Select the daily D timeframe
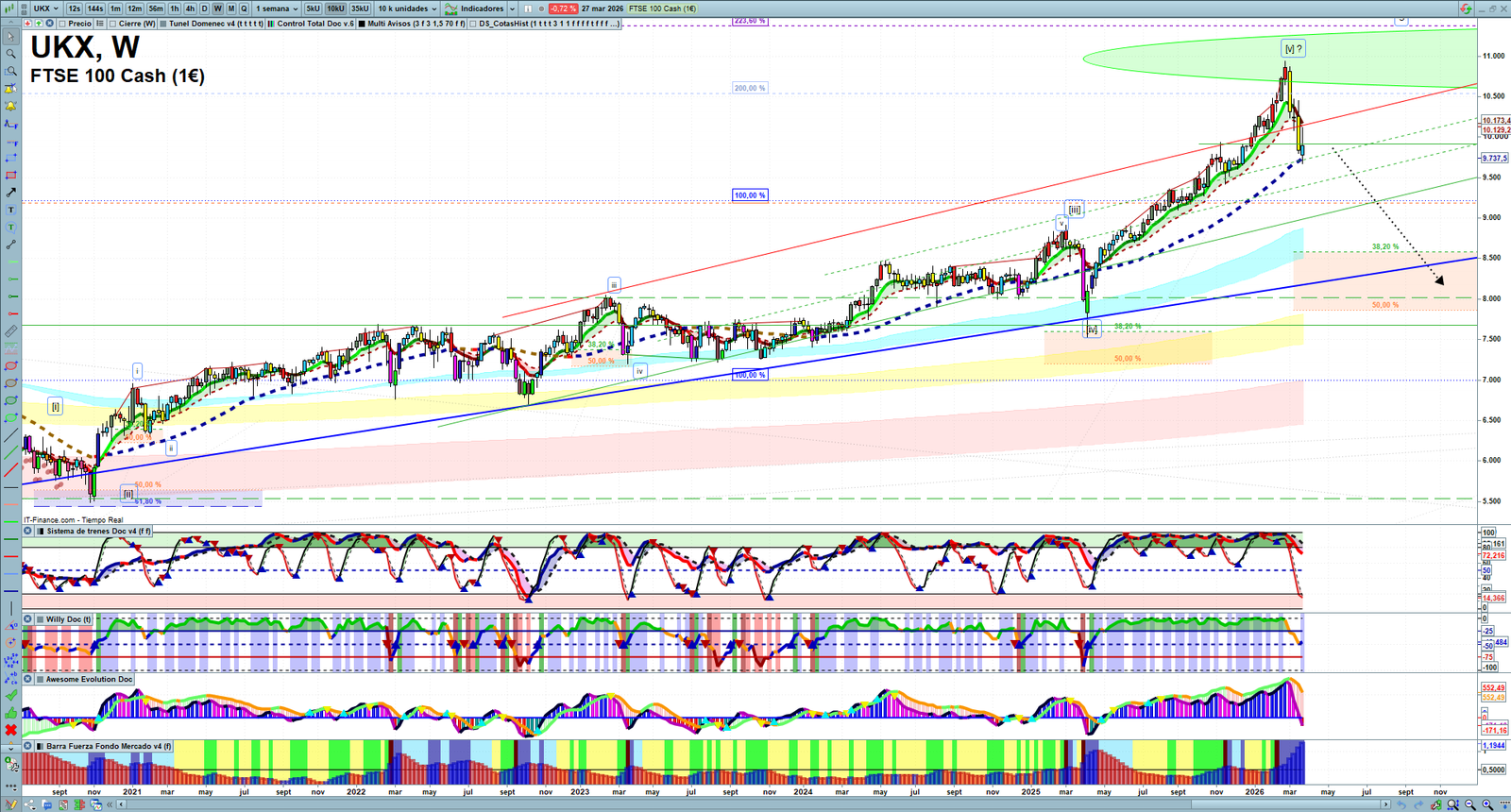1511x812 pixels. pos(204,8)
